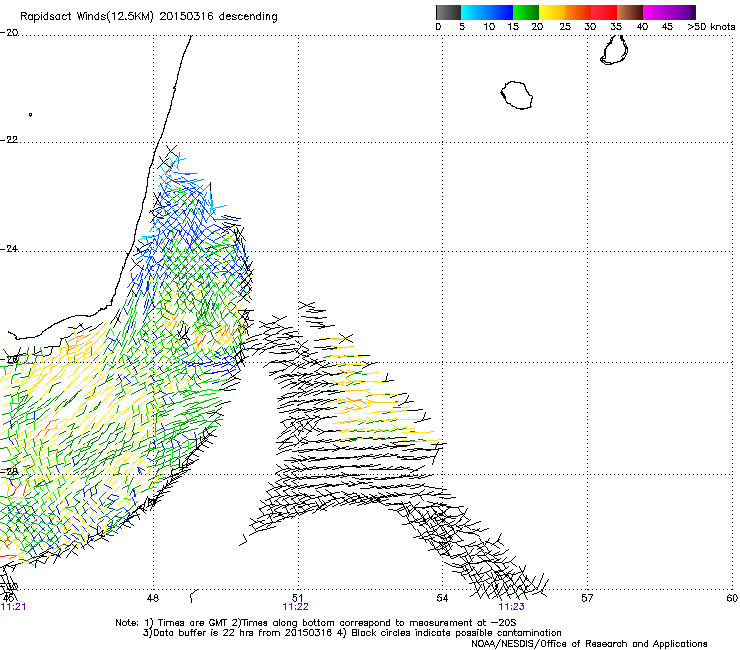This screenshot has width=740, height=650.
Task: Click the longitude label '54'
Action: click(442, 598)
